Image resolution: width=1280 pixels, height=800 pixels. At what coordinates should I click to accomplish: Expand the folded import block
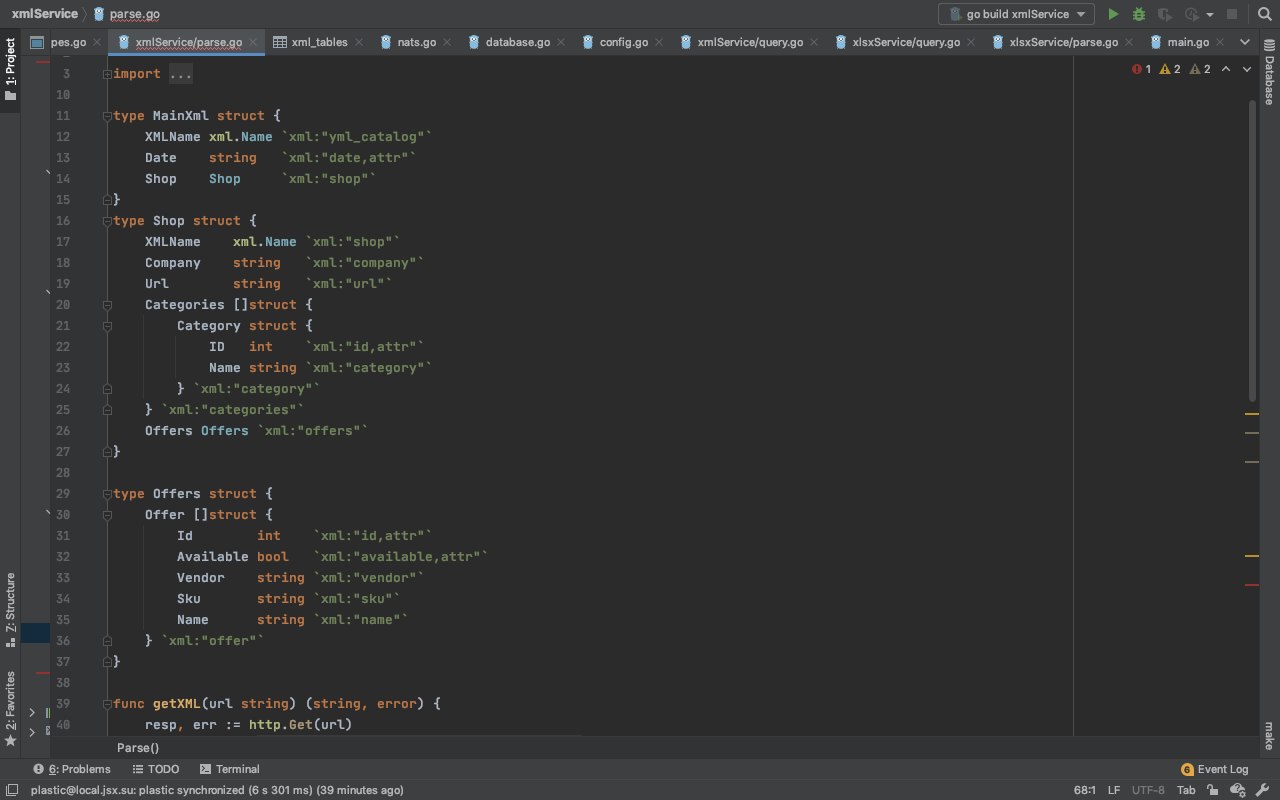[x=107, y=74]
